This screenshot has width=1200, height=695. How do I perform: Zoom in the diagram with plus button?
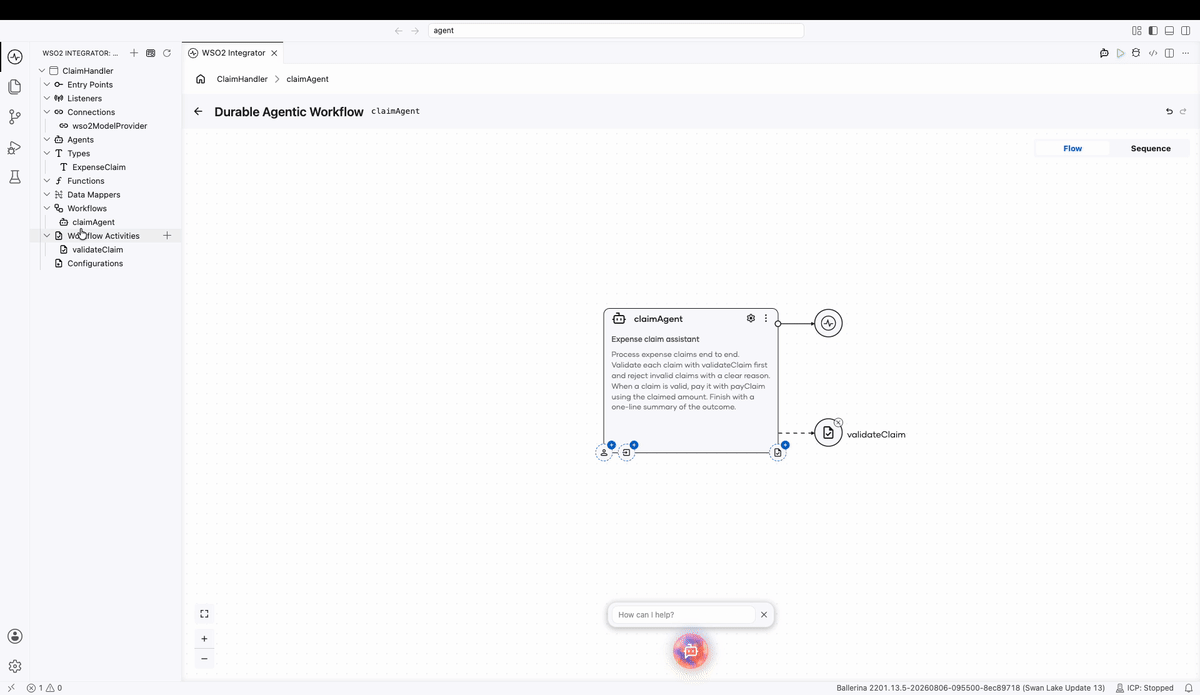click(x=204, y=638)
